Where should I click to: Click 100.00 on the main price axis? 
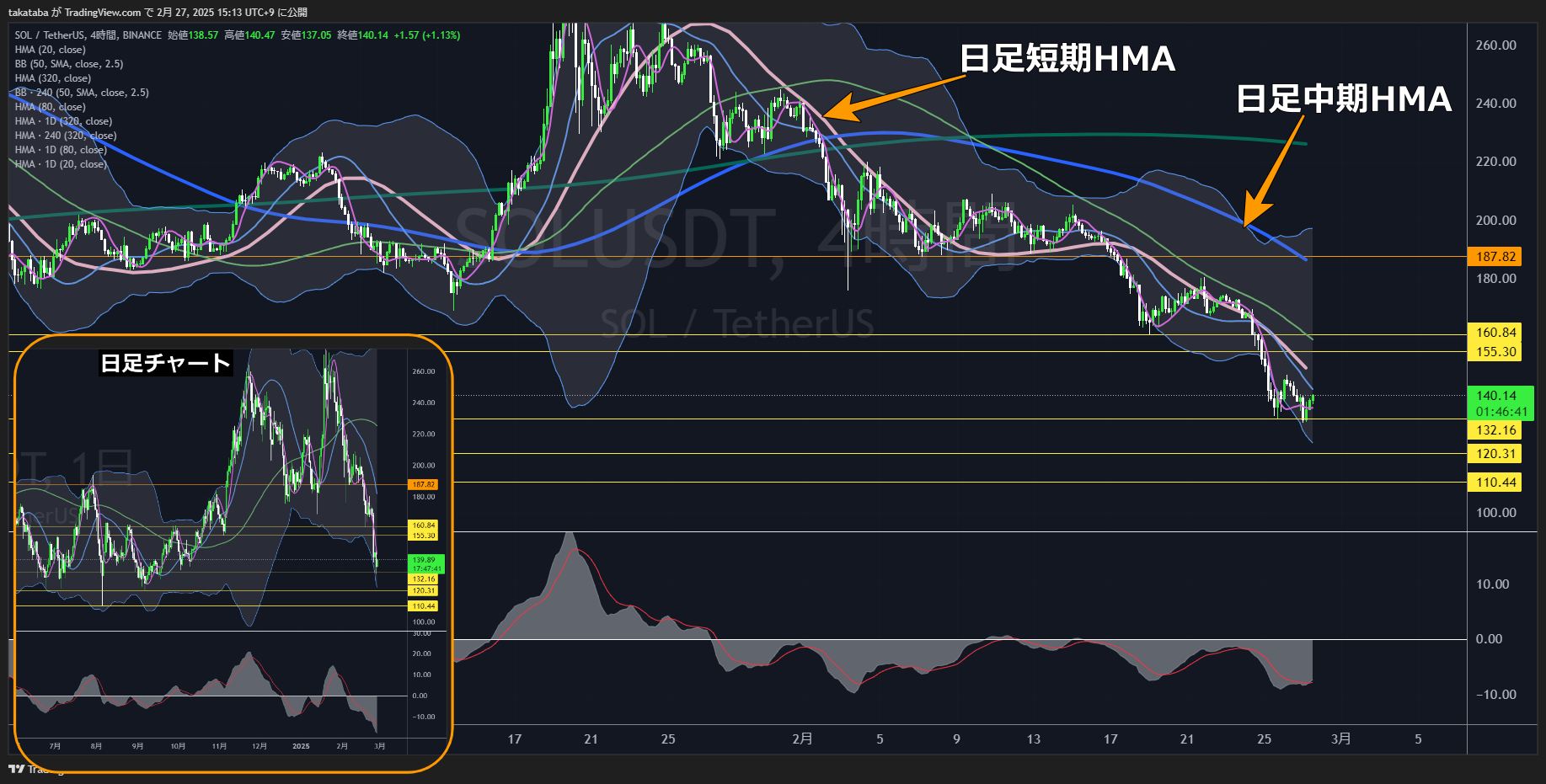coord(1495,513)
